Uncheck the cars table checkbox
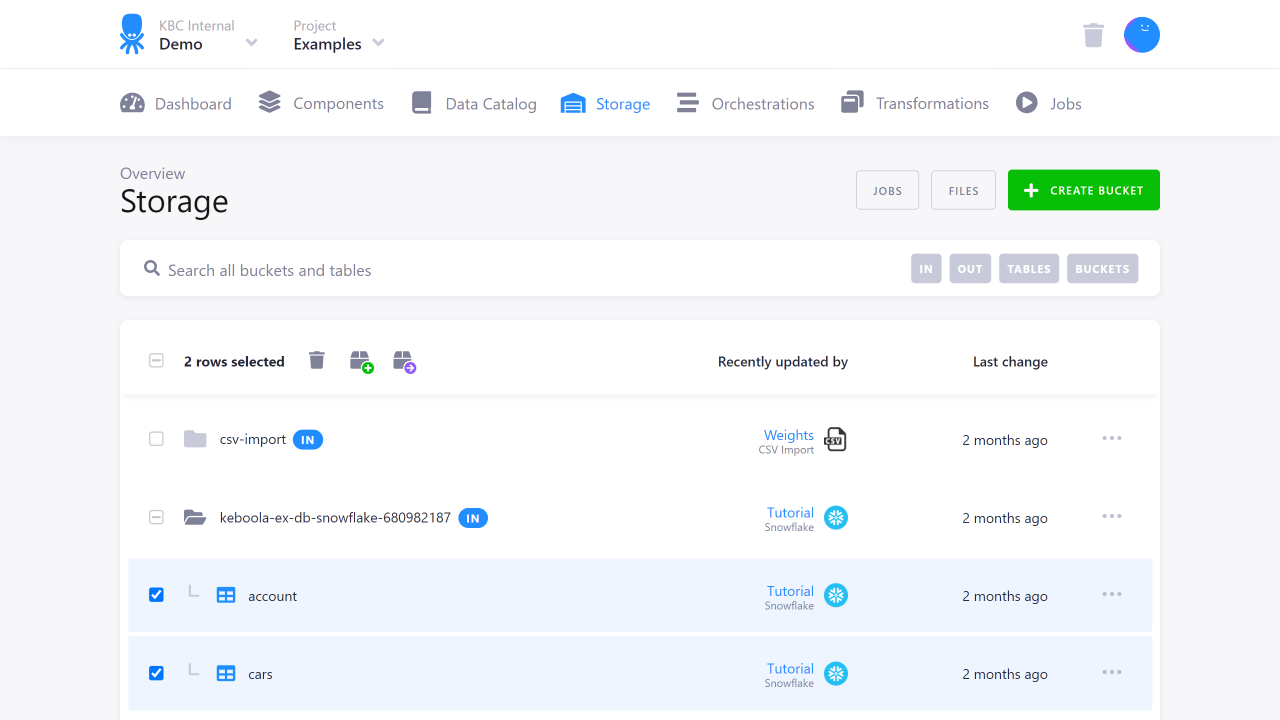This screenshot has width=1280, height=720. 156,673
